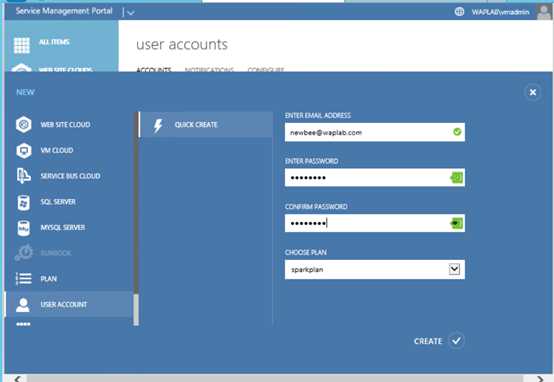
Task: Click the 'user accounts' page heading
Action: click(182, 45)
